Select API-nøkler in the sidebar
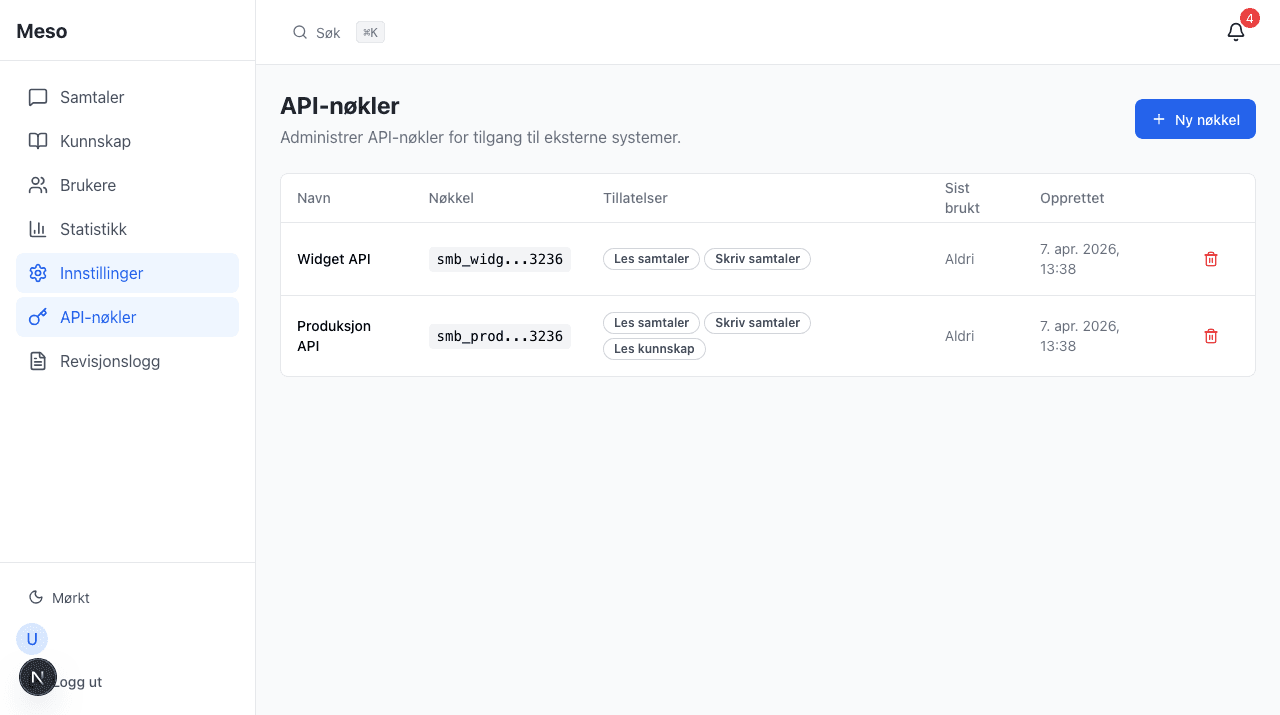1280x715 pixels. click(x=98, y=317)
